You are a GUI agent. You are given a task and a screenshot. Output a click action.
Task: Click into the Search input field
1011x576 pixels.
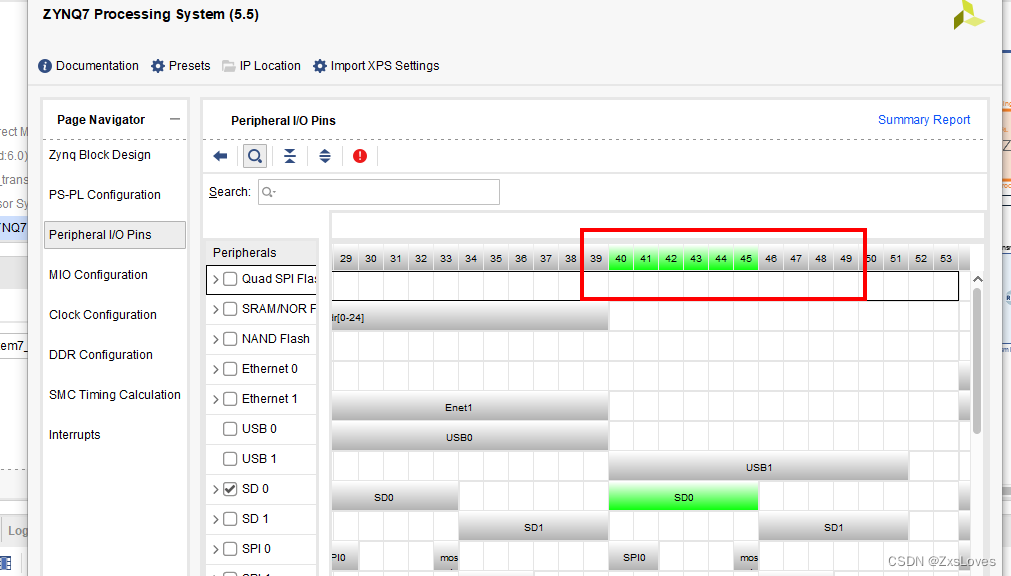coord(379,192)
